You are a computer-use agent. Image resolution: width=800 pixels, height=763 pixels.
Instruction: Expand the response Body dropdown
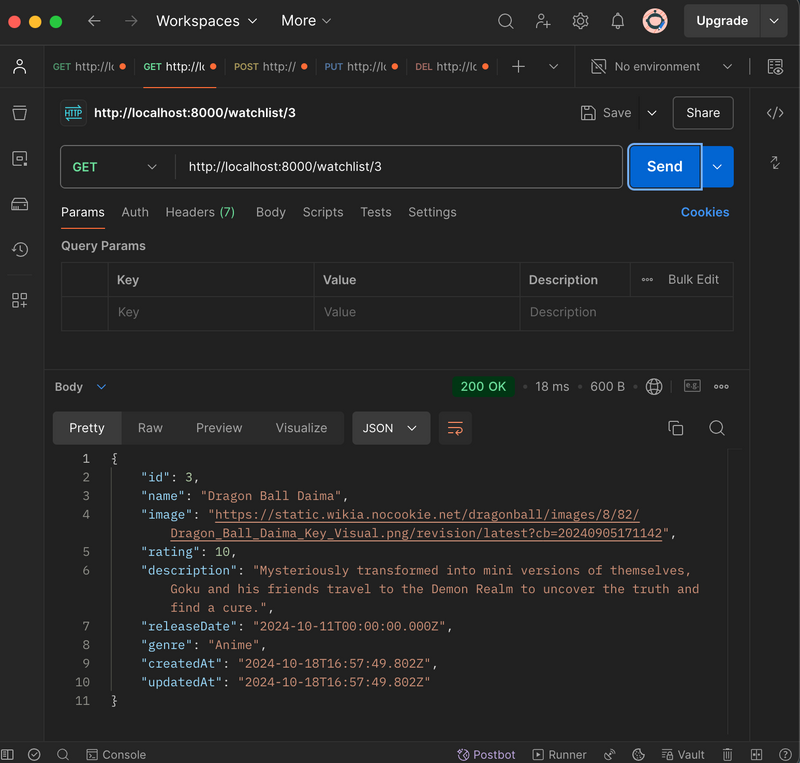[80, 387]
